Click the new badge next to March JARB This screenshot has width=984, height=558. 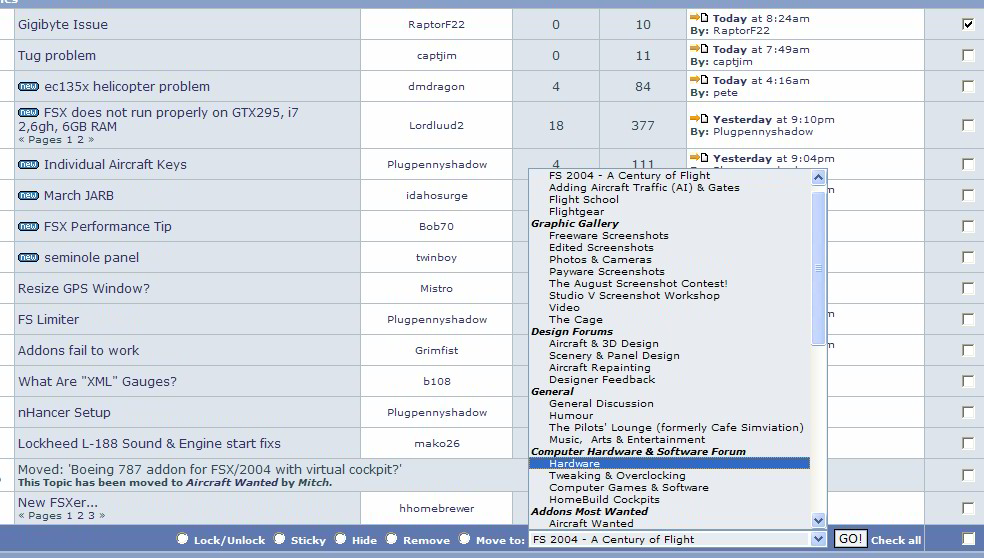[x=28, y=196]
